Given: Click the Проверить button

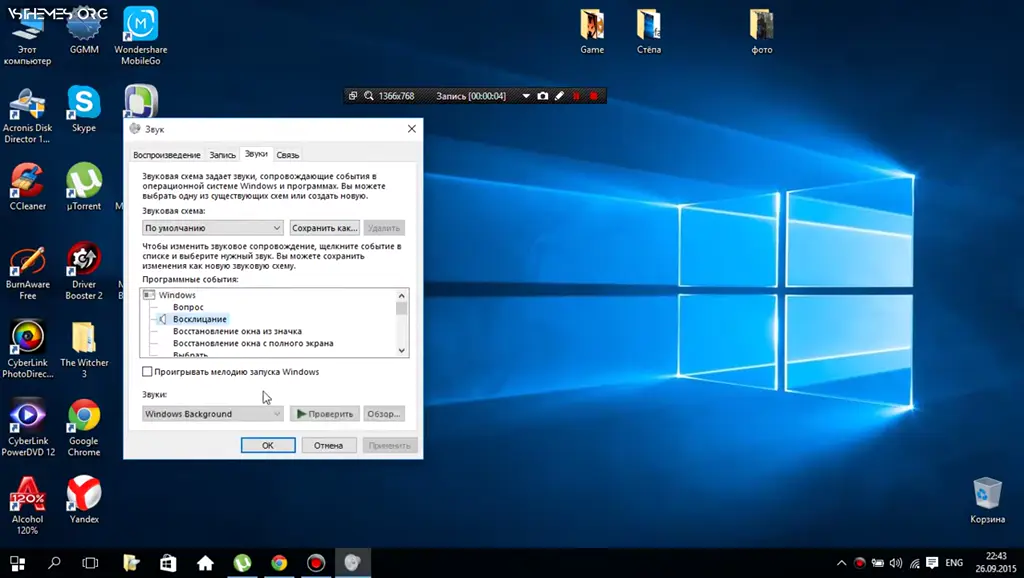Looking at the screenshot, I should 325,414.
